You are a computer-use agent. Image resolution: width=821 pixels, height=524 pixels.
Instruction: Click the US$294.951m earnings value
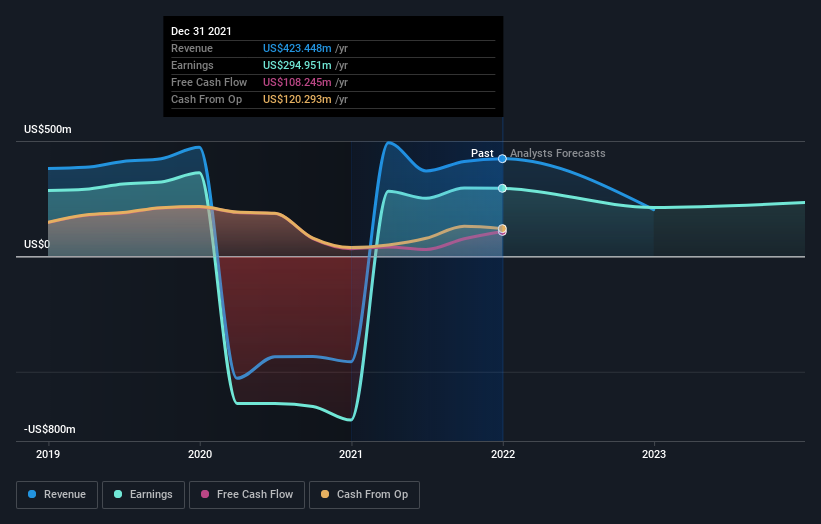coord(297,65)
